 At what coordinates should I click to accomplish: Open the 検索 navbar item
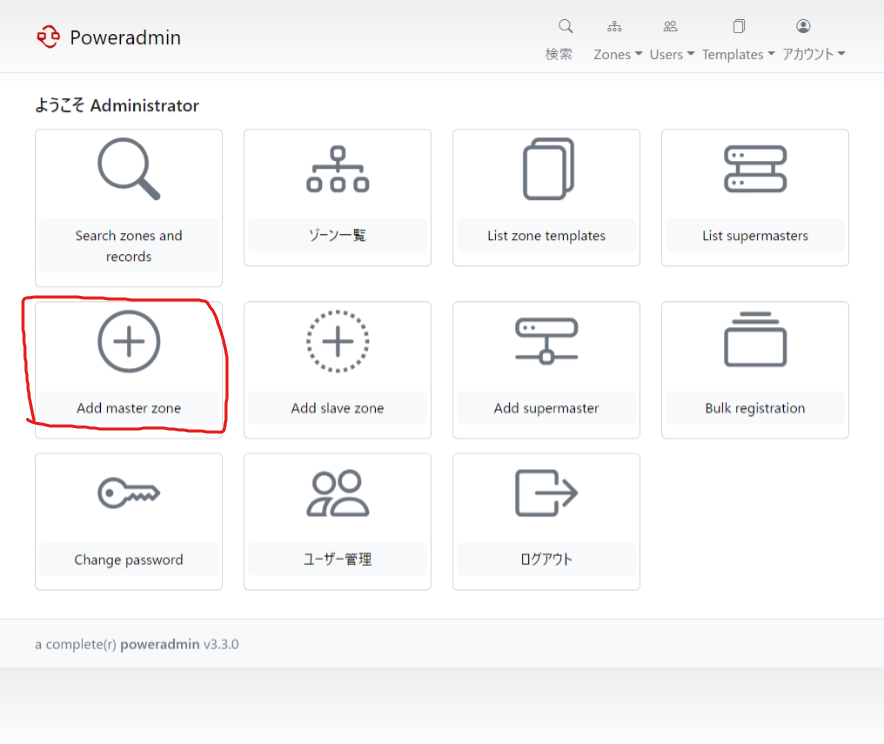click(559, 54)
